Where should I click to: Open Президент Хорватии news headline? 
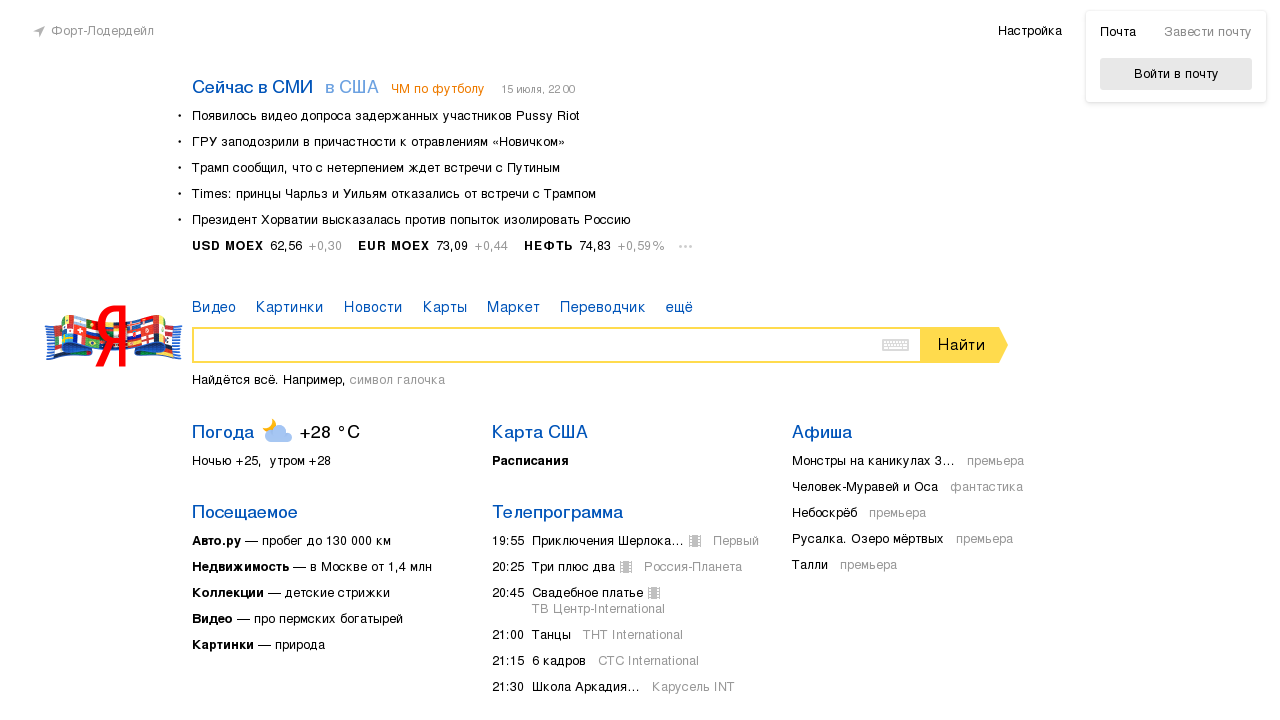pyautogui.click(x=411, y=220)
